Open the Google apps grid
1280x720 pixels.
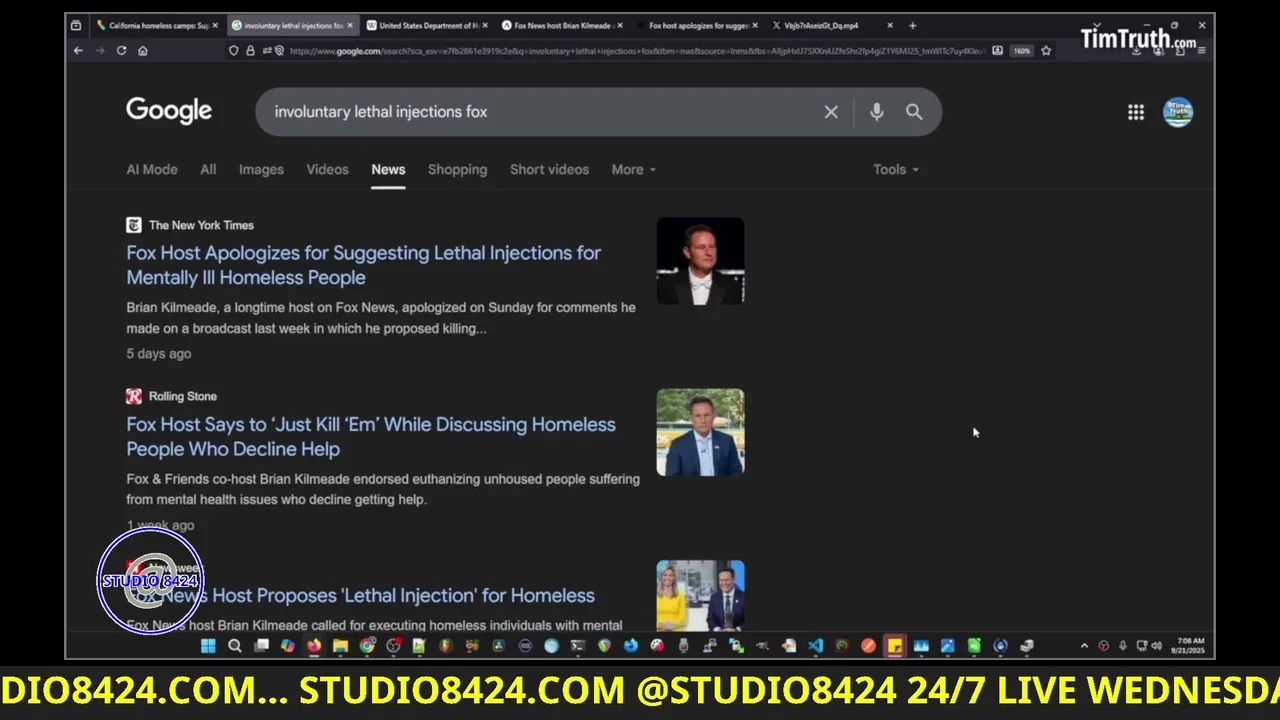[1136, 112]
